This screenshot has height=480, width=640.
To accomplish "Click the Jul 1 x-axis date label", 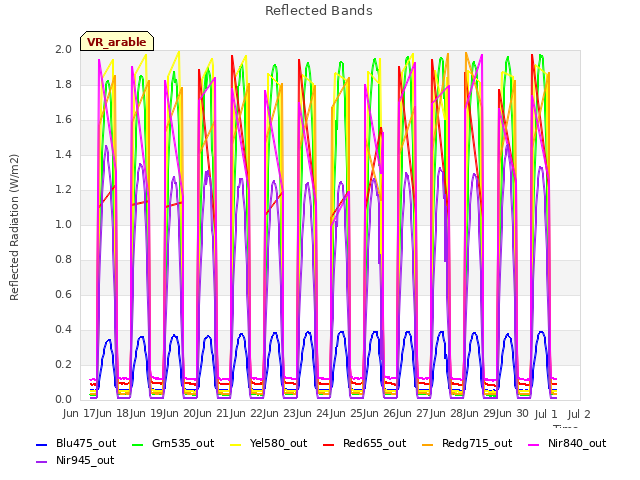I will (x=546, y=414).
